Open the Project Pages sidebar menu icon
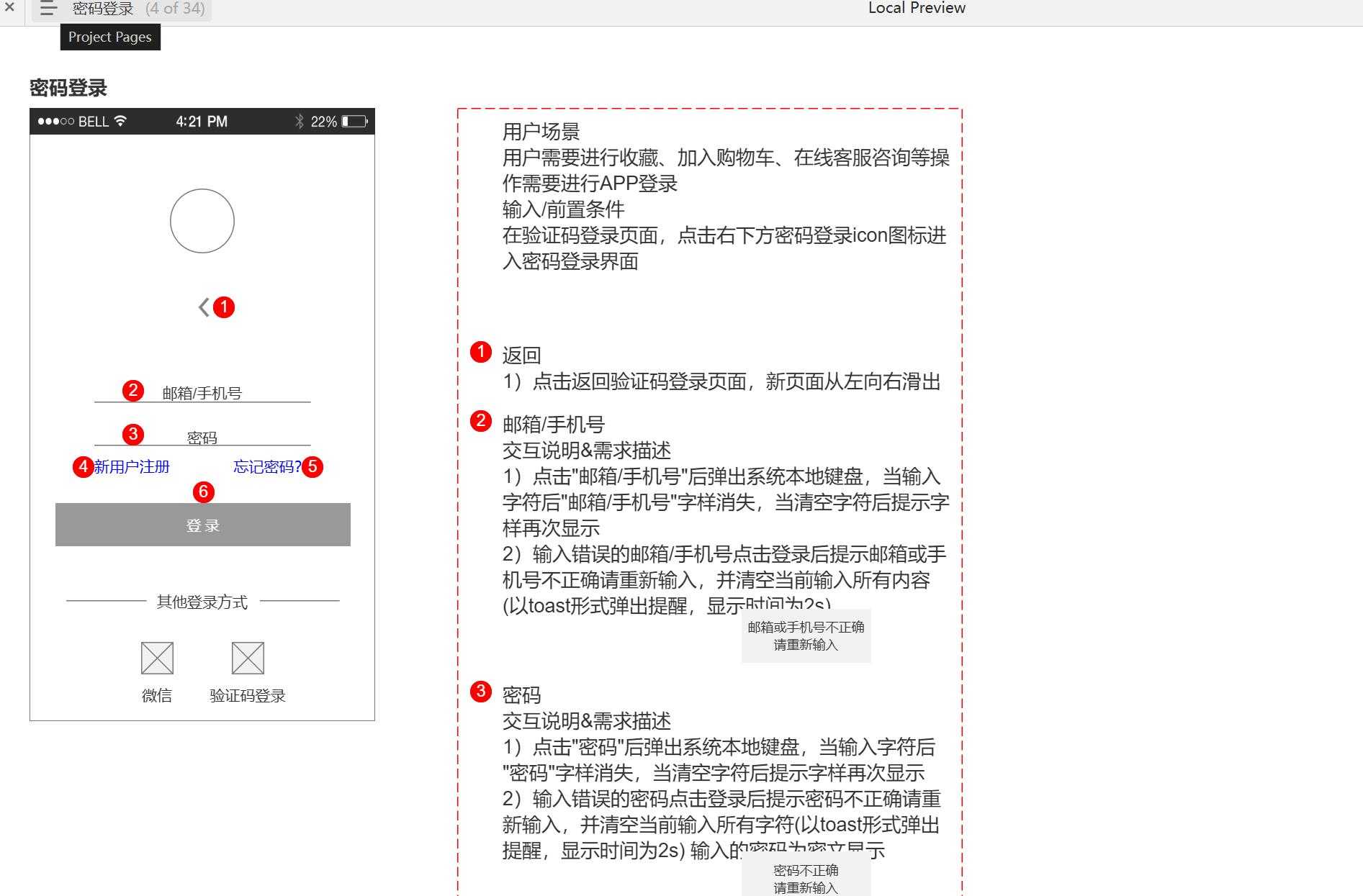This screenshot has height=896, width=1363. [48, 9]
